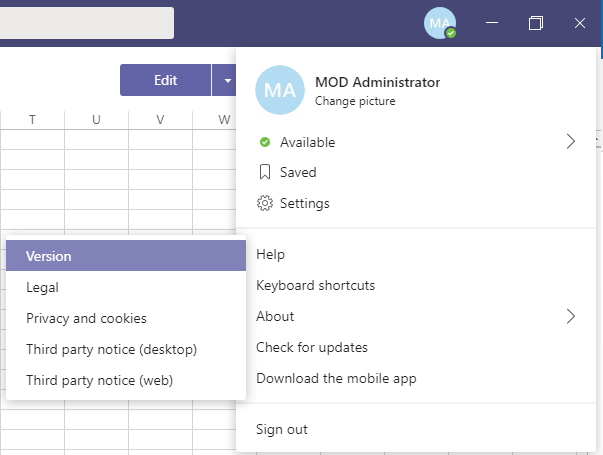This screenshot has width=603, height=455.
Task: Expand the status chevron next to Available
Action: point(571,142)
